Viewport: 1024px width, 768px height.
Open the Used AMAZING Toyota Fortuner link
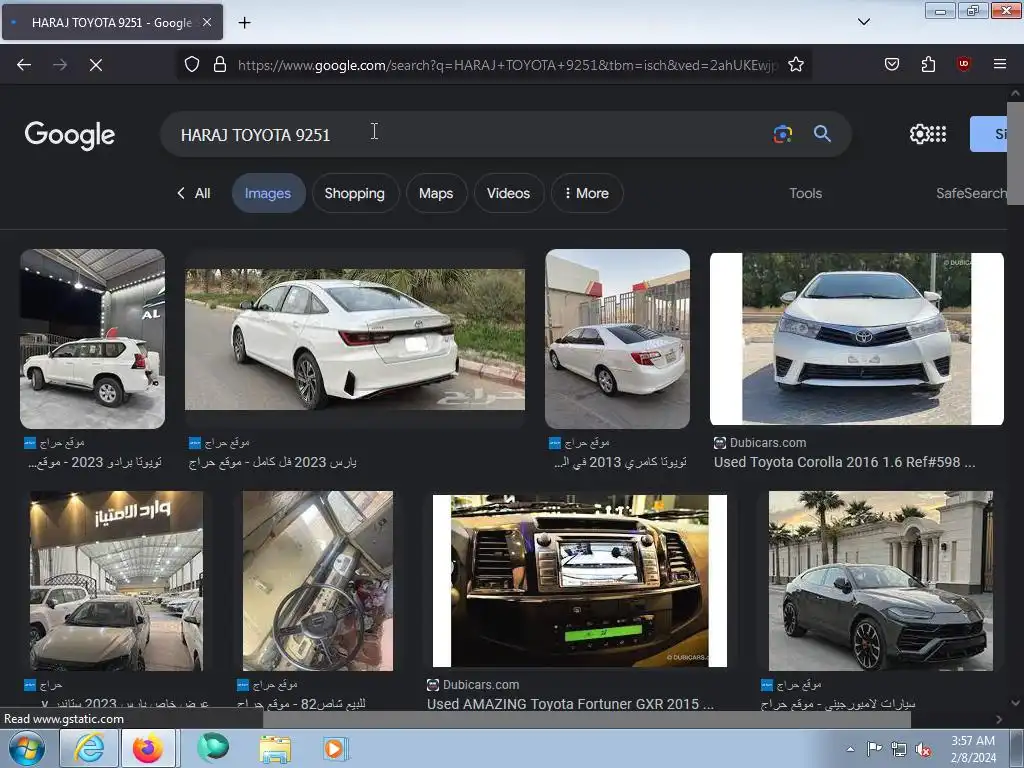(x=570, y=703)
